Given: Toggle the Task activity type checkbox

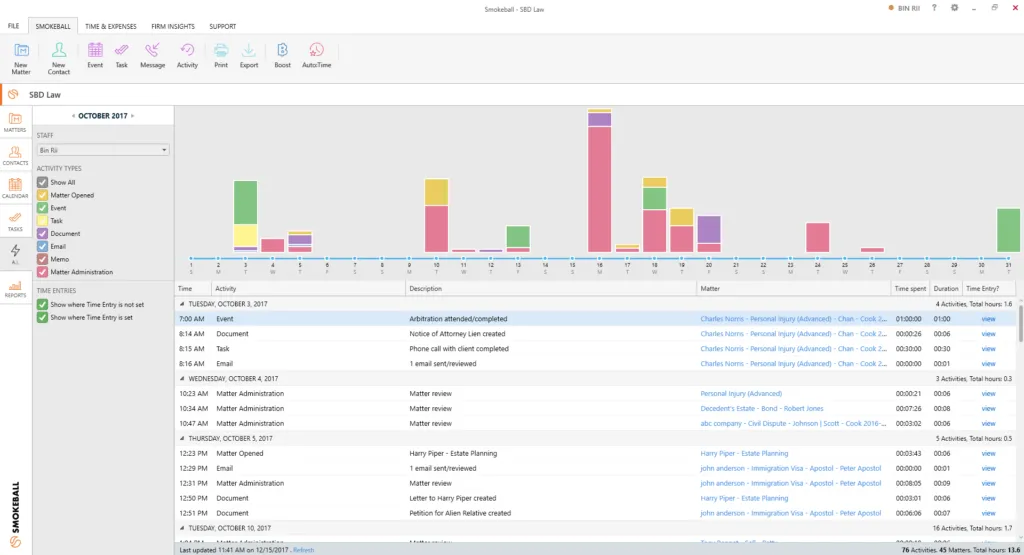Looking at the screenshot, I should (42, 221).
